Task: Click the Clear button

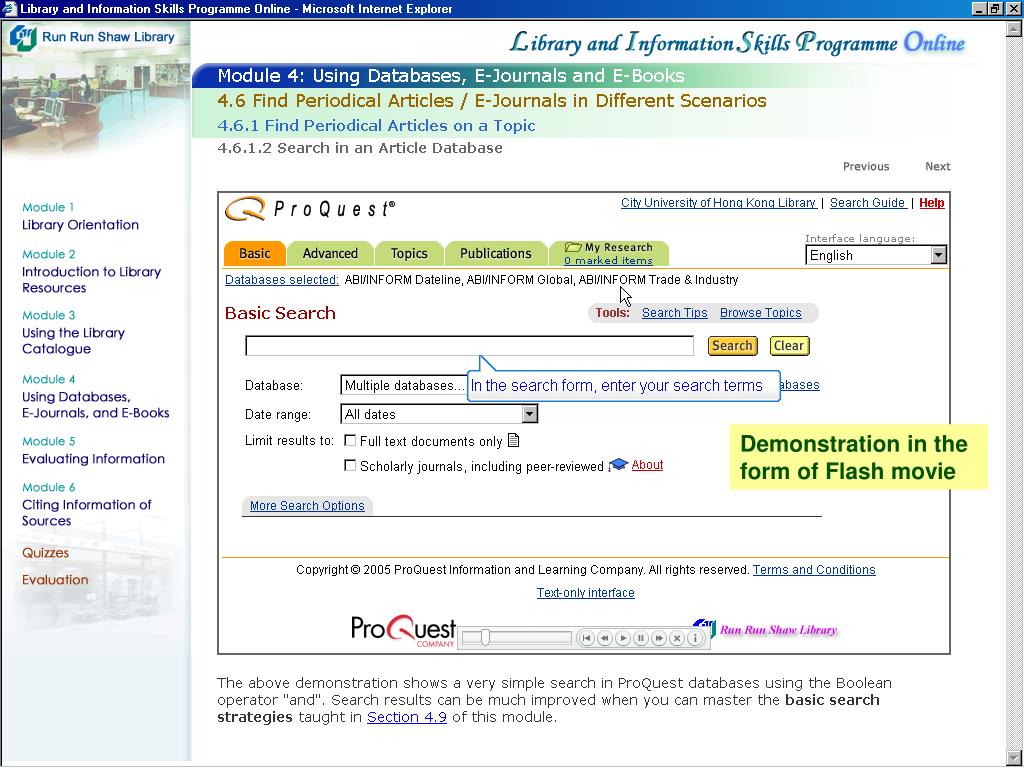Action: tap(789, 345)
